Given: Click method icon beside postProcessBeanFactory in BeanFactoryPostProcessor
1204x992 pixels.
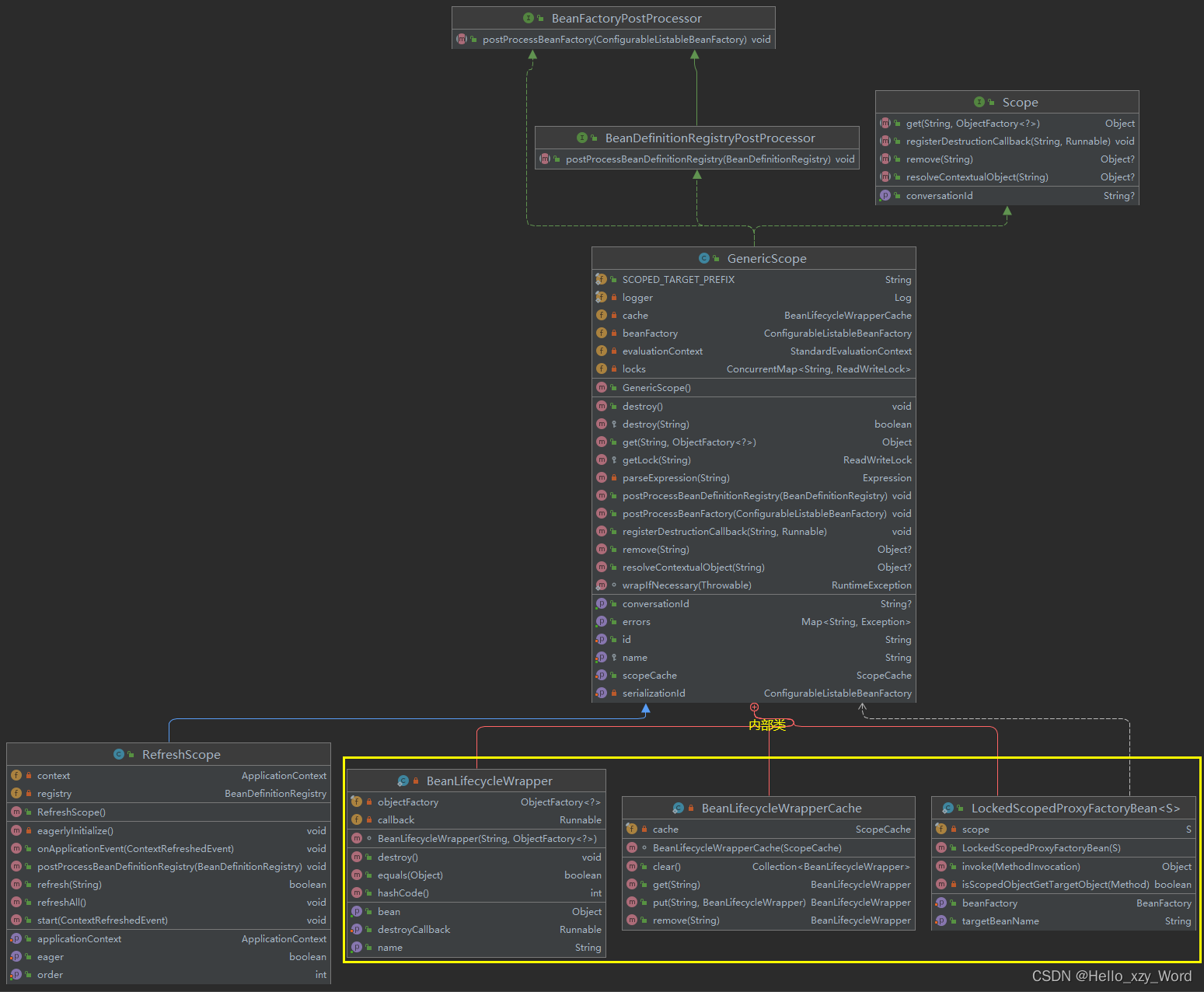Looking at the screenshot, I should (462, 39).
